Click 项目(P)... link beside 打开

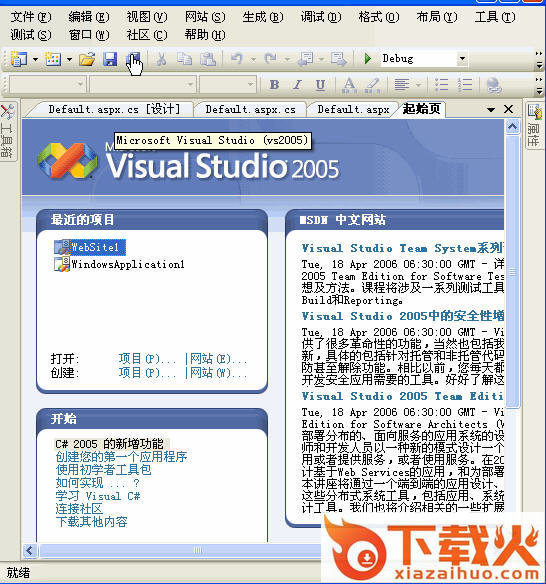147,359
